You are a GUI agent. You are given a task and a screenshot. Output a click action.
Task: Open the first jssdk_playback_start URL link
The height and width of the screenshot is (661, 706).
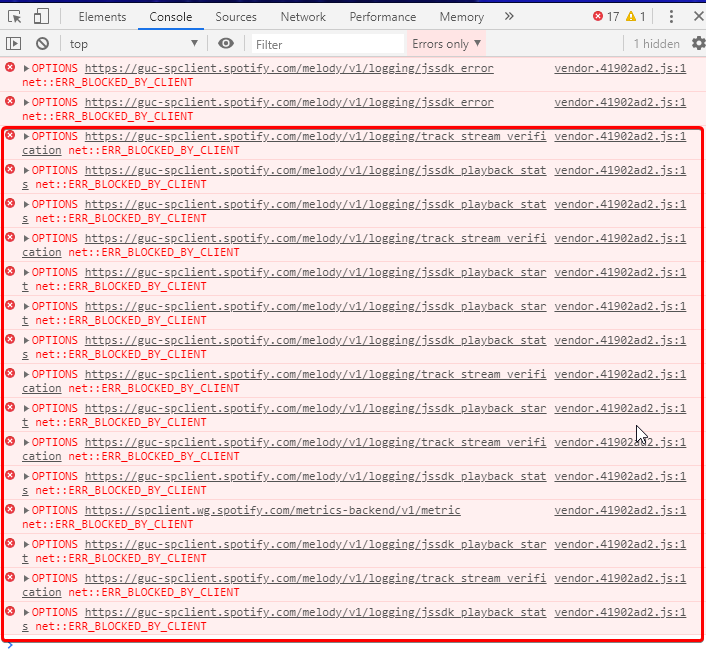(x=315, y=272)
